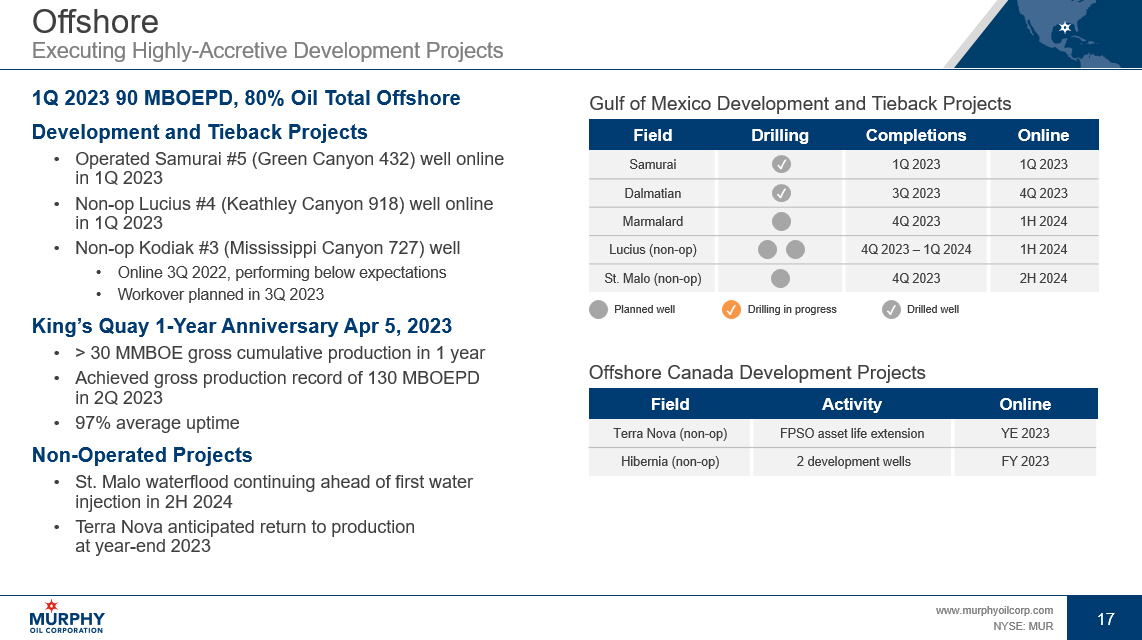Click the NYSE: MUR ticker text
The image size is (1142, 640).
point(1023,626)
